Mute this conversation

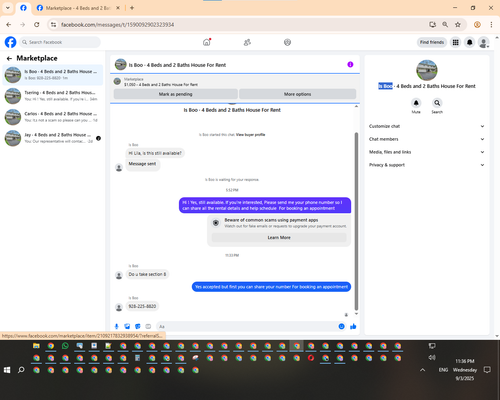[x=416, y=103]
